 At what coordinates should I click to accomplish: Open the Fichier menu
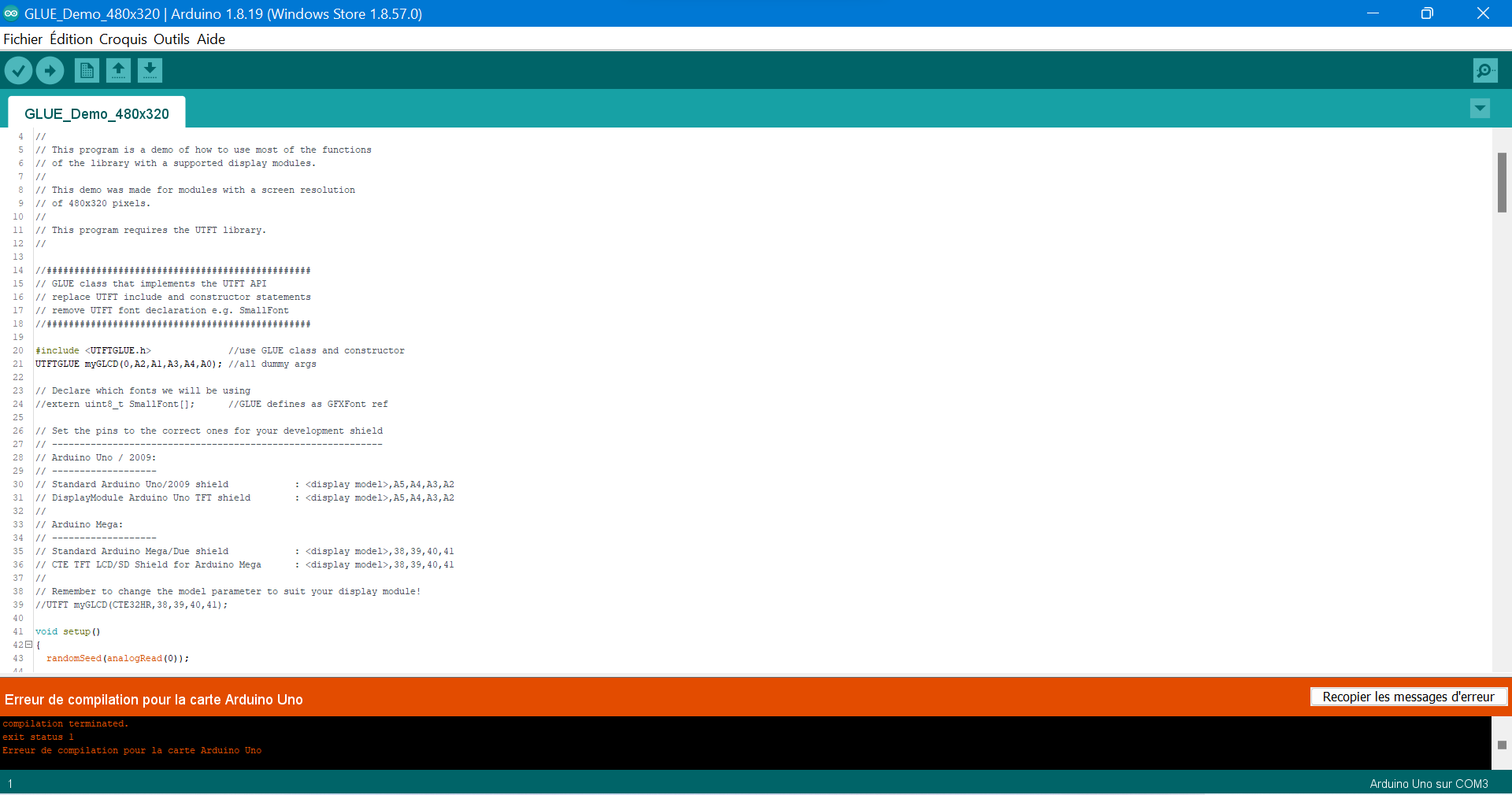coord(23,39)
